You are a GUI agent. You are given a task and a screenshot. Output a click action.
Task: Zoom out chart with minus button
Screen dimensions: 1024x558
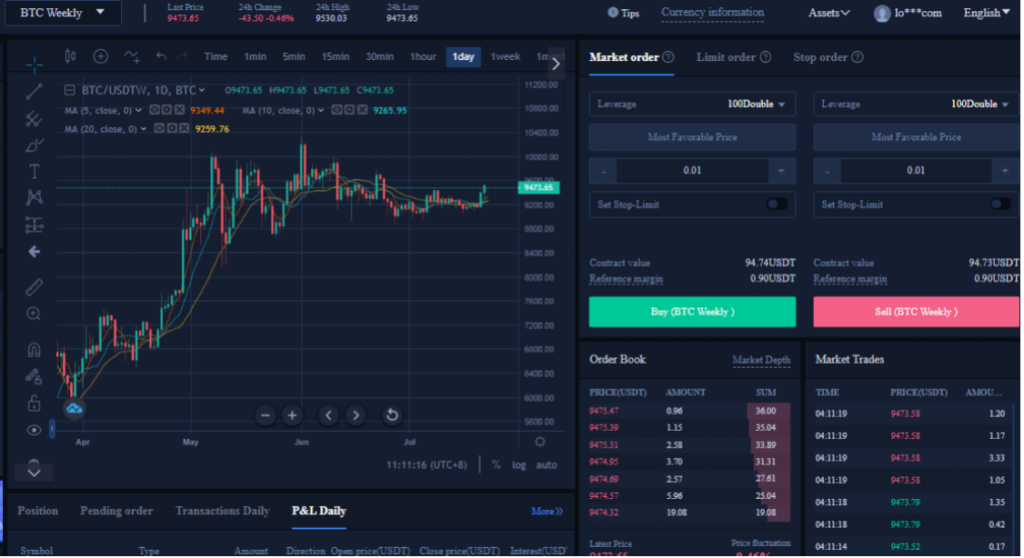click(265, 415)
